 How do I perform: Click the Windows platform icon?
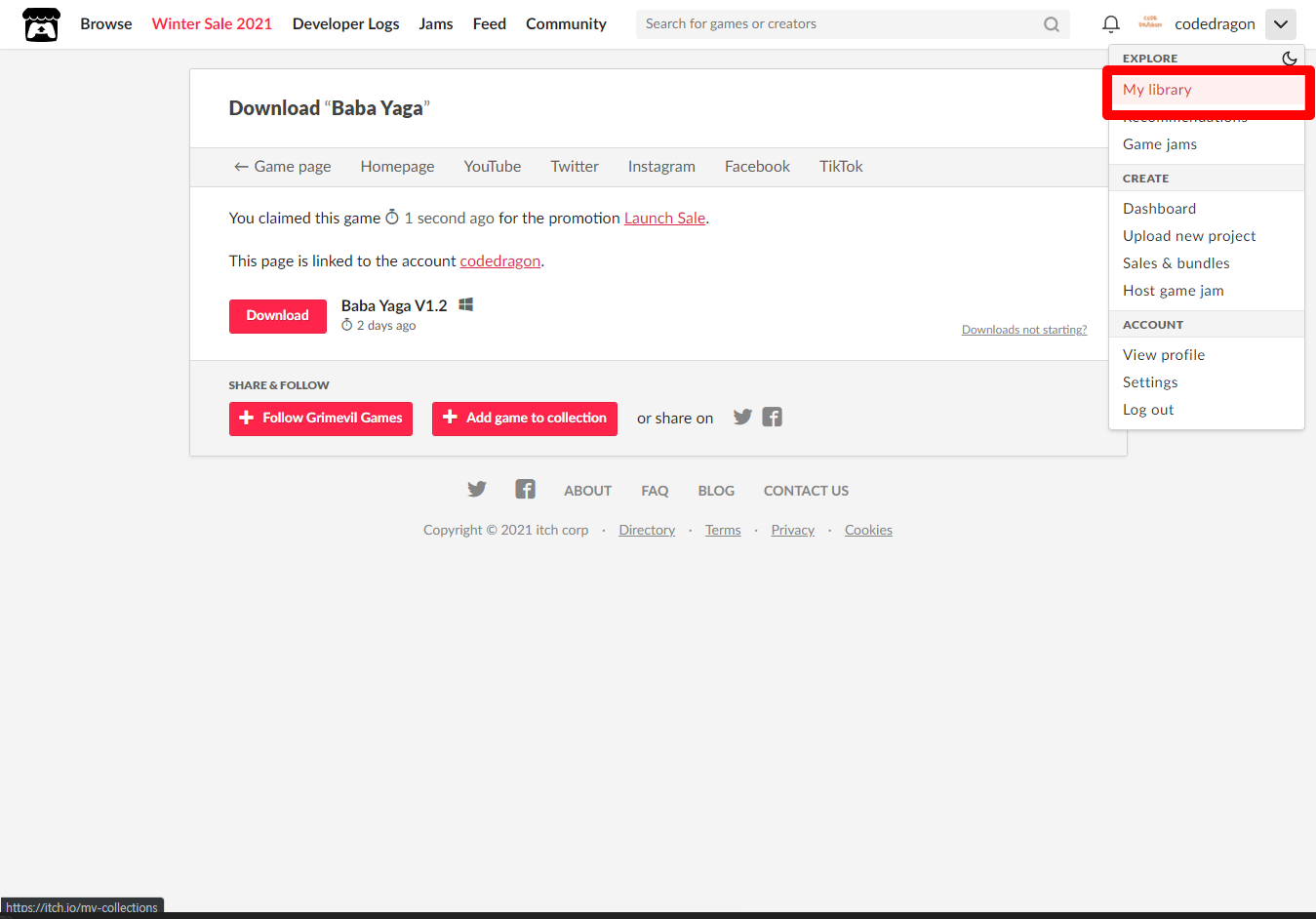point(466,304)
